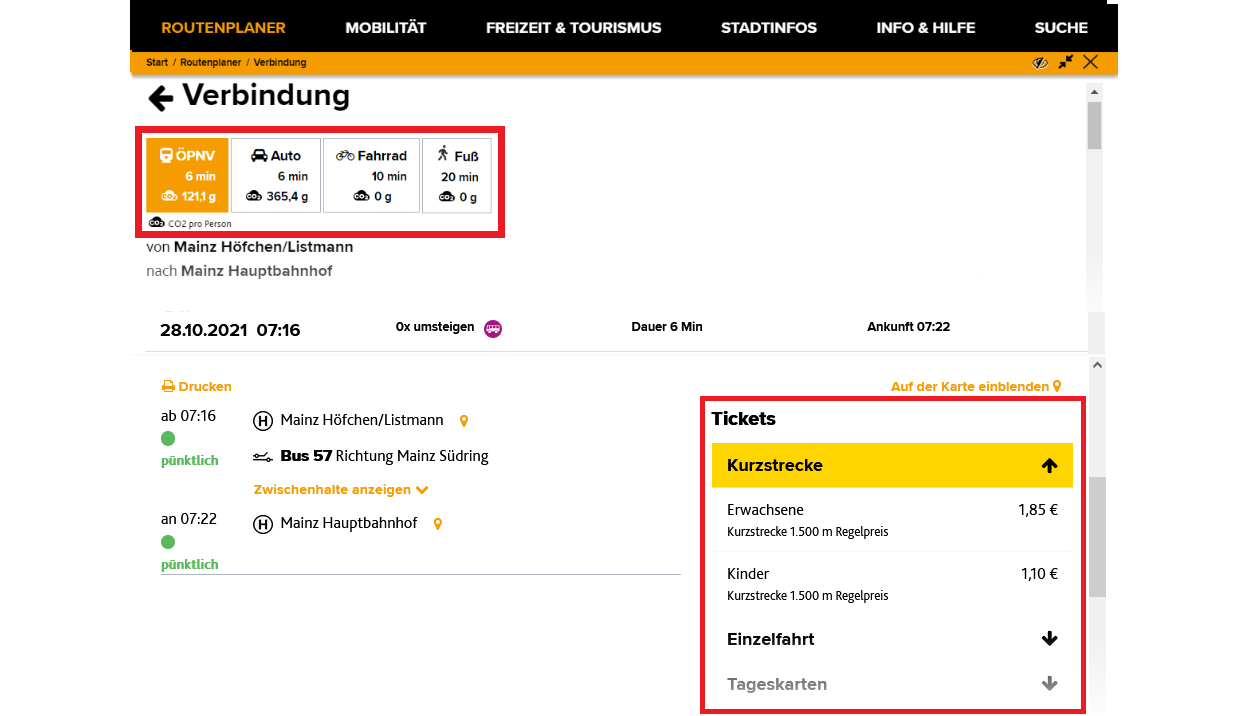Click the purple bus icon next to umsteigen
This screenshot has height=716, width=1237.
[x=492, y=328]
